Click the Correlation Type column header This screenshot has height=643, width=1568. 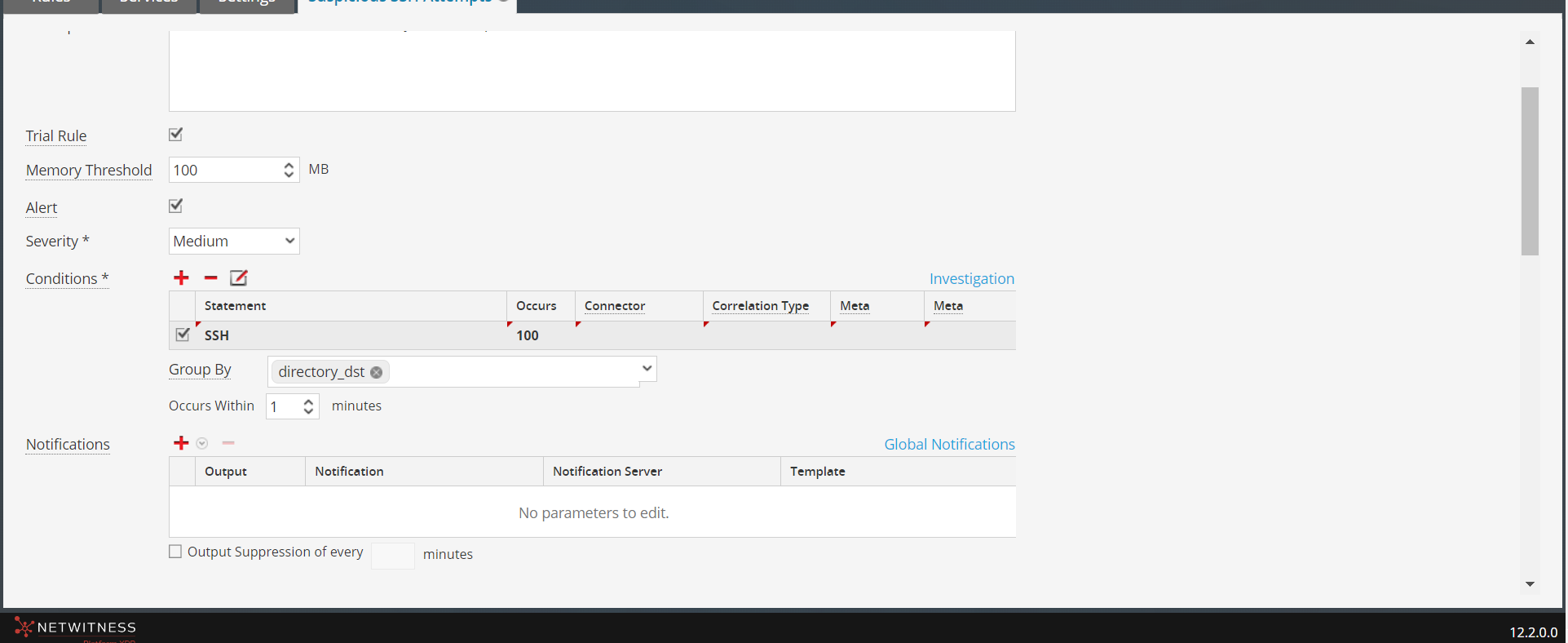point(766,306)
